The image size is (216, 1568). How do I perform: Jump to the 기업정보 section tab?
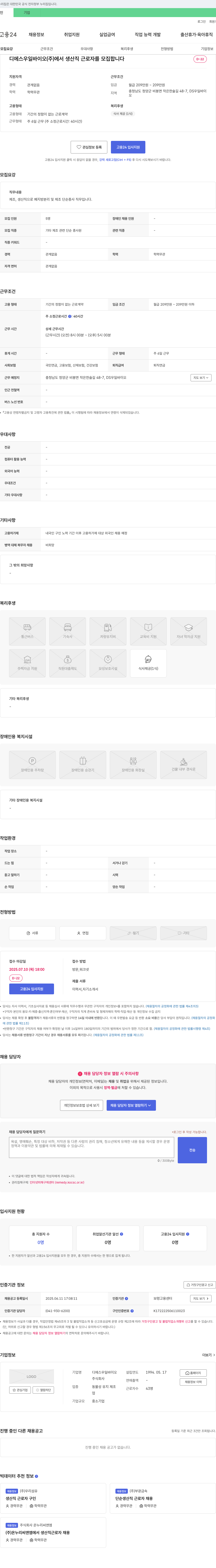pos(207,49)
